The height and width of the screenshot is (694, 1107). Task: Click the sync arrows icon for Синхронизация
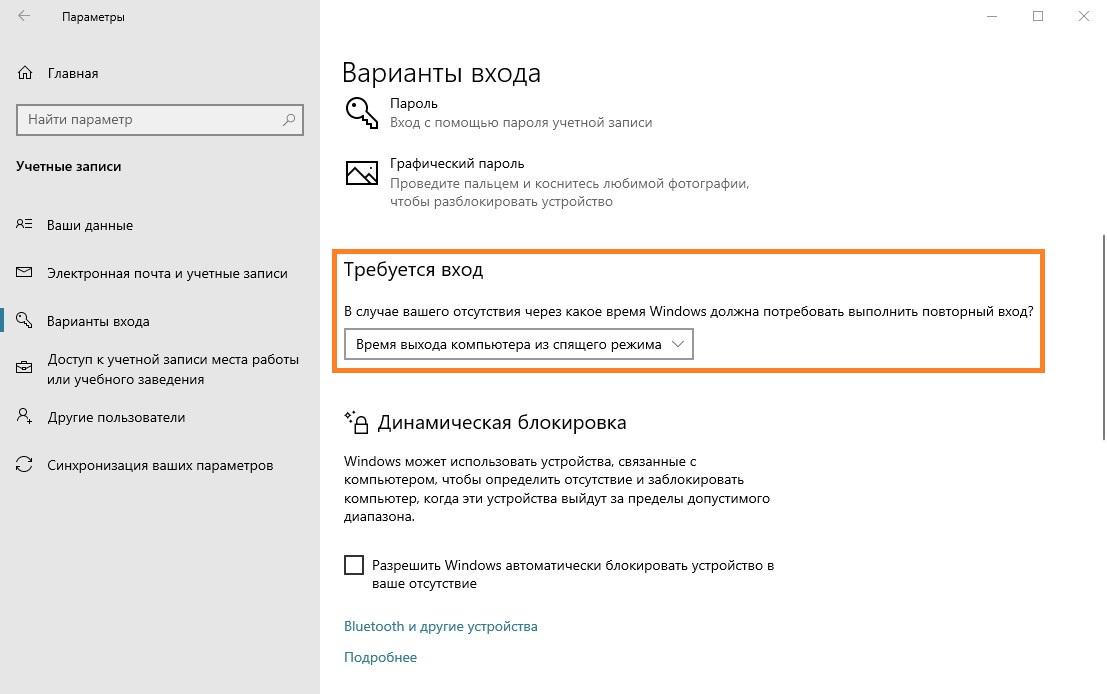(x=24, y=465)
